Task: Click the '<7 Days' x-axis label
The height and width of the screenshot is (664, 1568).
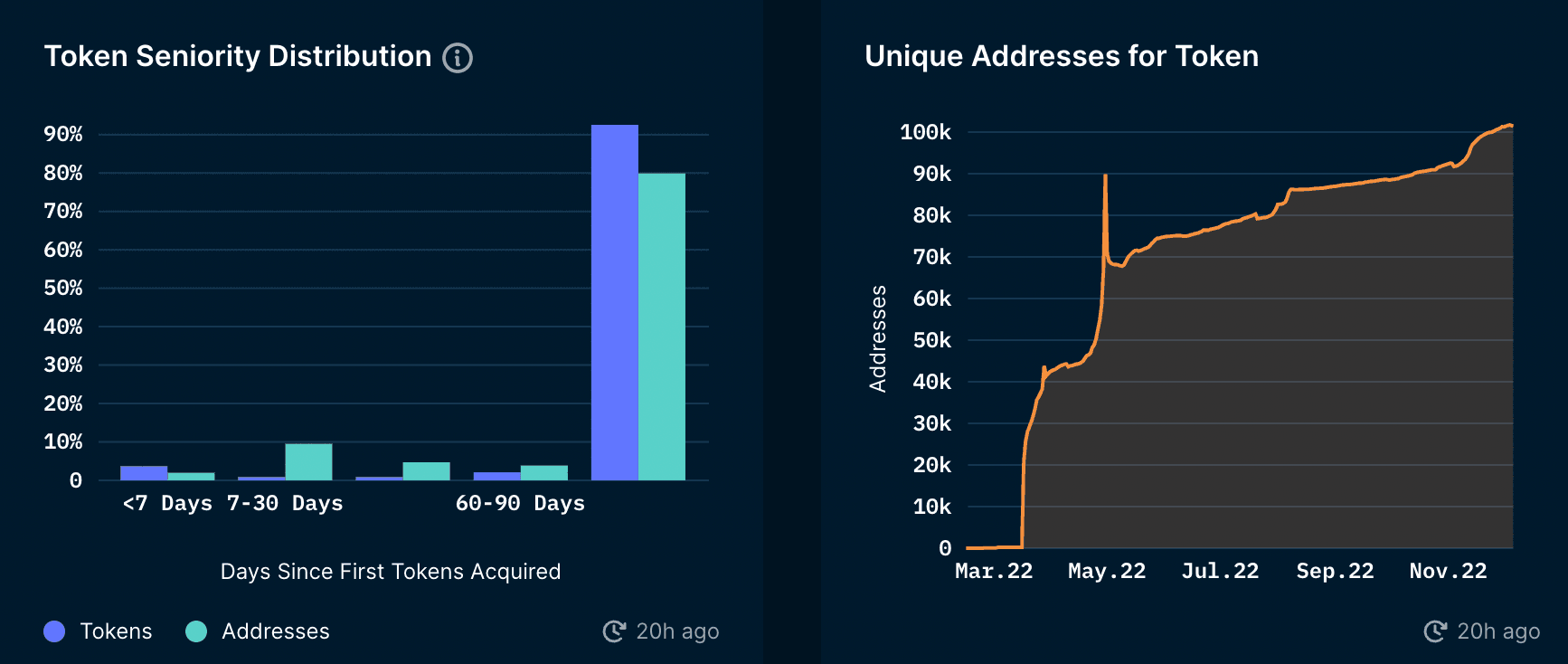Action: point(167,503)
